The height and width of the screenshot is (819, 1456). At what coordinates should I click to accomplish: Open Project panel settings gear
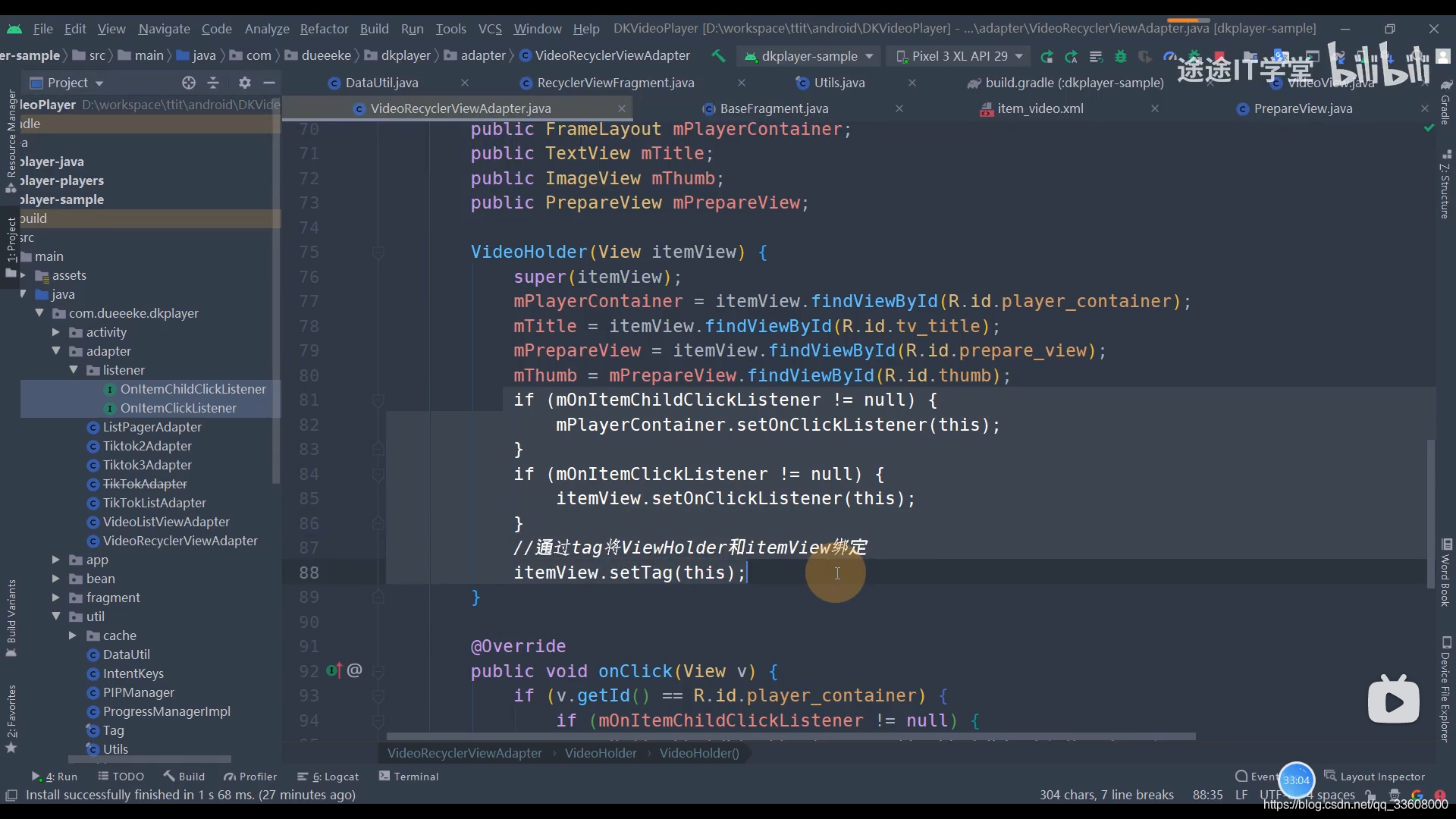tap(244, 83)
